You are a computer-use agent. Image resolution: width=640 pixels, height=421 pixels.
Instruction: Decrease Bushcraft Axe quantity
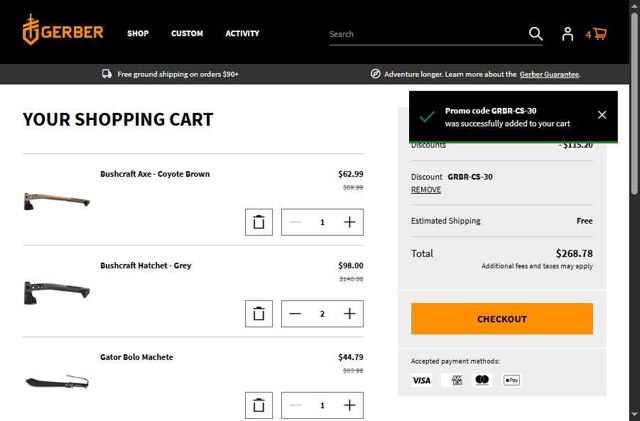click(x=295, y=222)
